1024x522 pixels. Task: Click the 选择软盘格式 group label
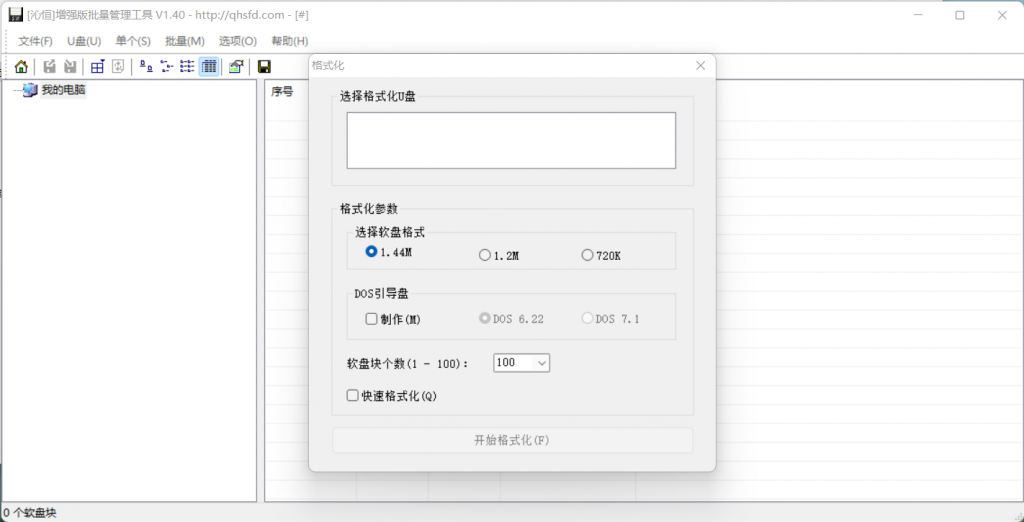(390, 232)
